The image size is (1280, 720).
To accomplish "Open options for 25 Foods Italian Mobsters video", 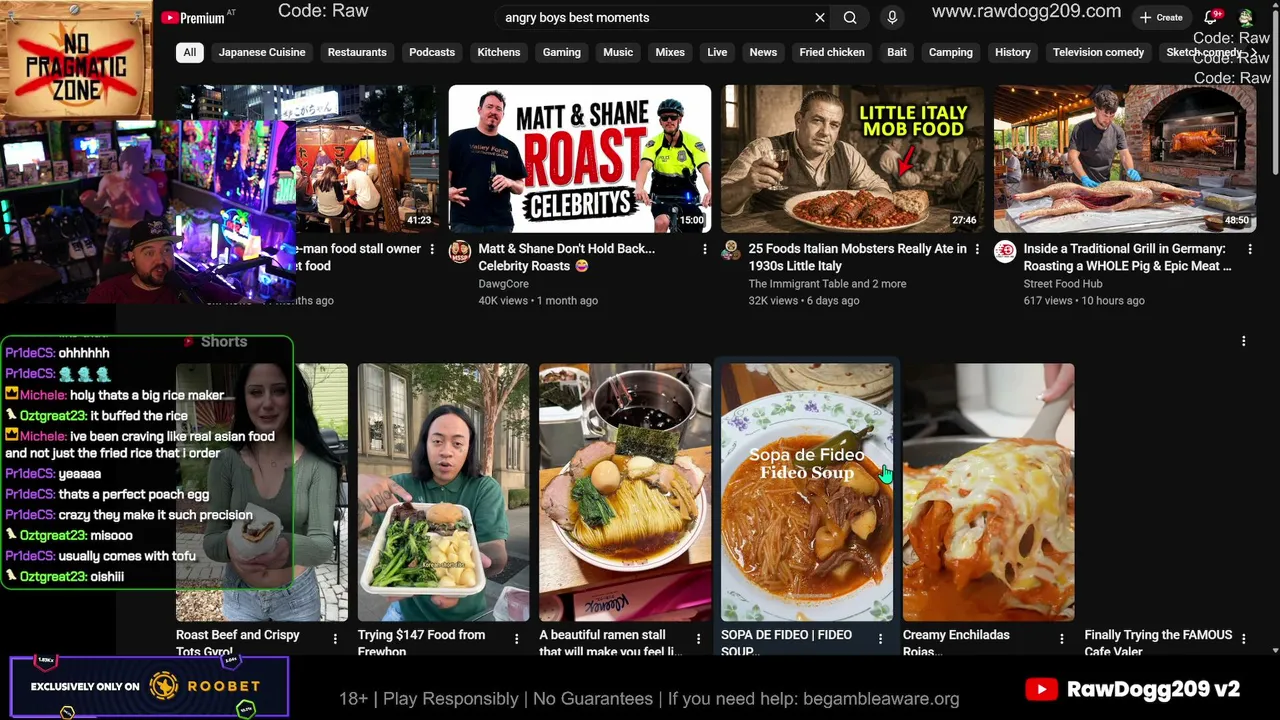I will (977, 249).
